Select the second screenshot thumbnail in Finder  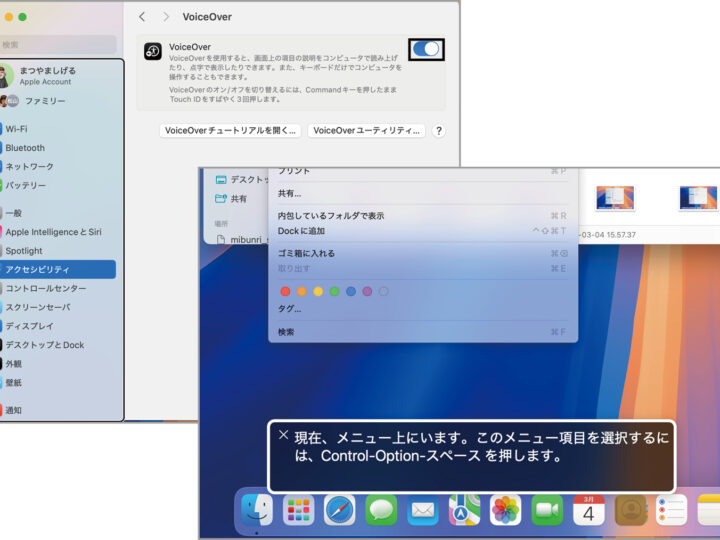(x=698, y=198)
